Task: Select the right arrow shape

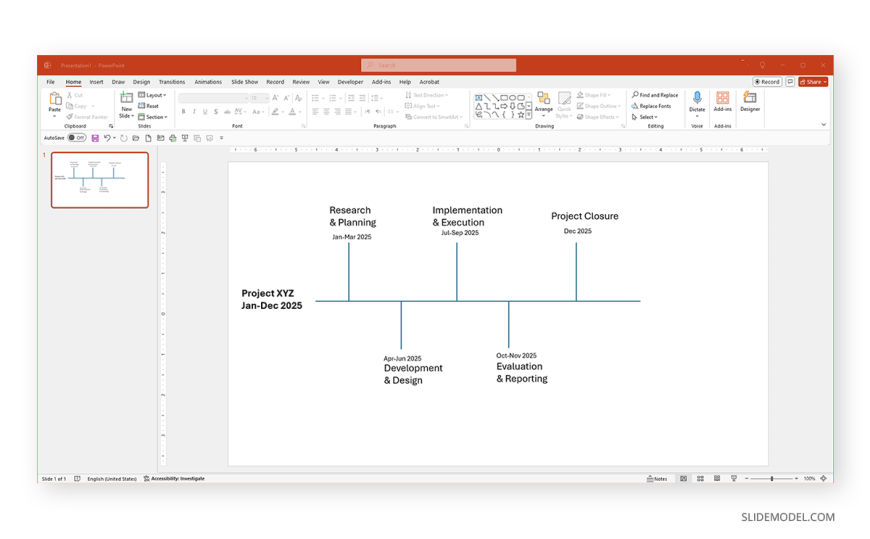Action: click(503, 106)
